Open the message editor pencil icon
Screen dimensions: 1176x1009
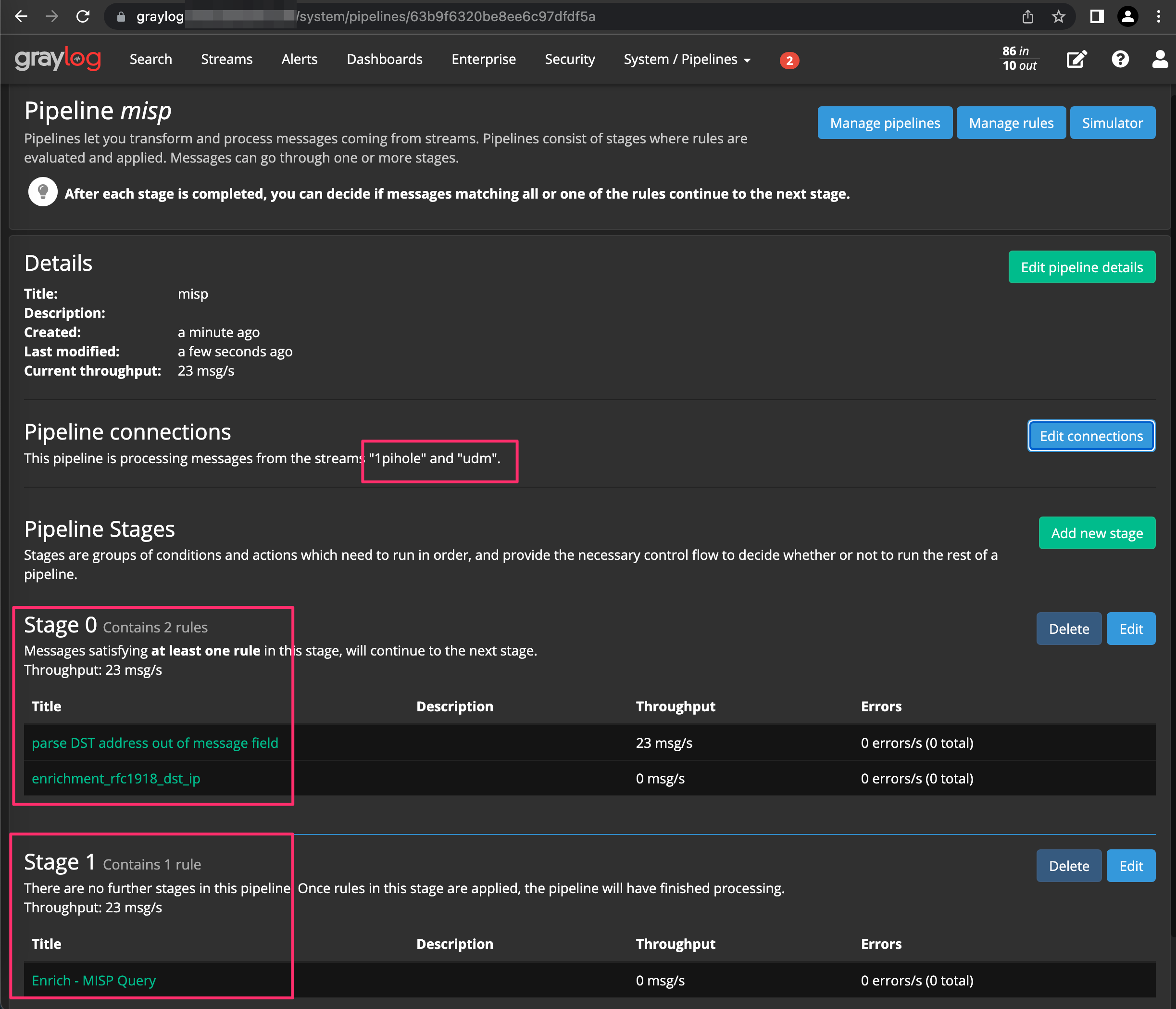[1076, 59]
